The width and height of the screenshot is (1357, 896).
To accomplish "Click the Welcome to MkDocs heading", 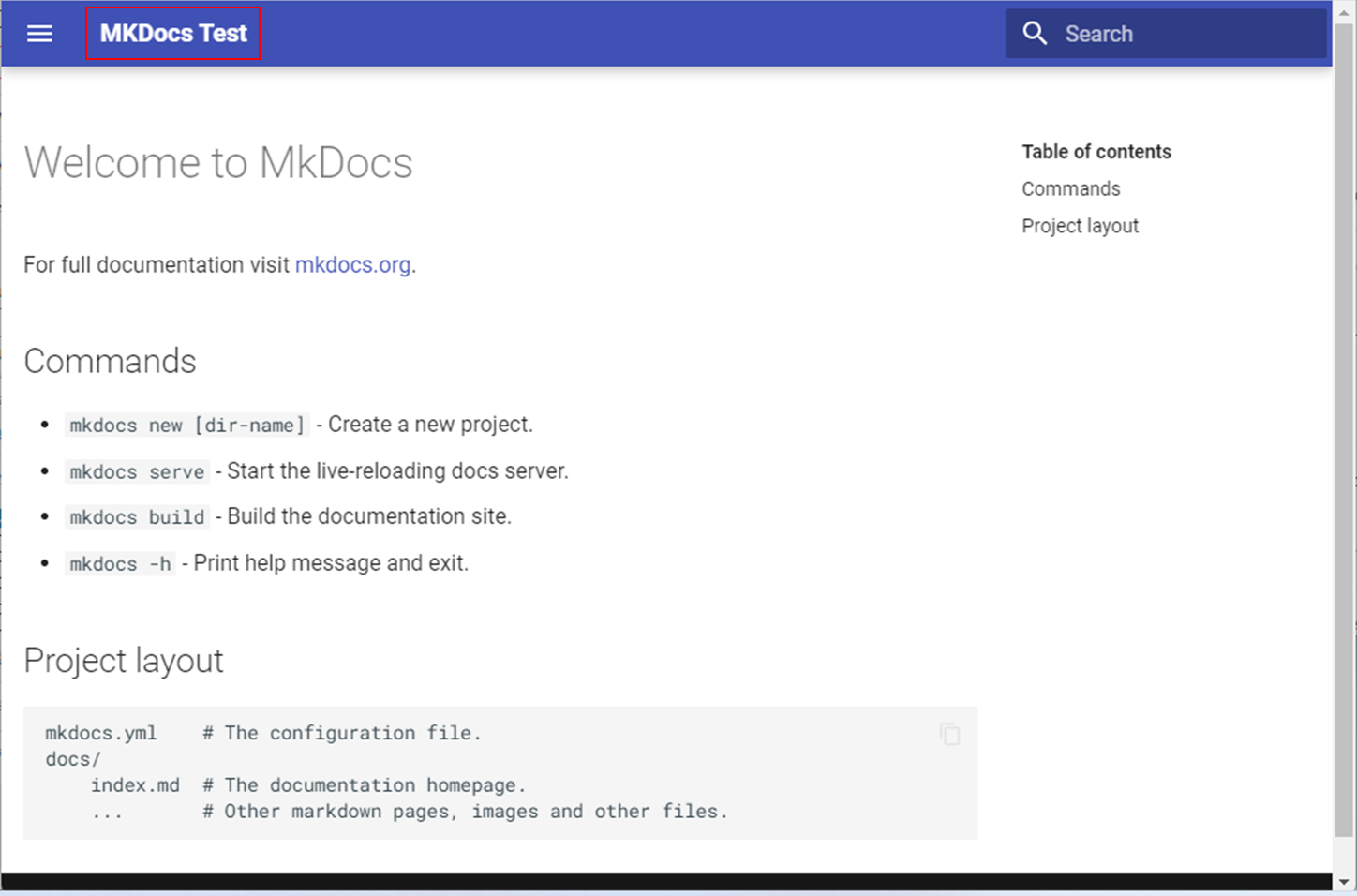I will click(218, 162).
